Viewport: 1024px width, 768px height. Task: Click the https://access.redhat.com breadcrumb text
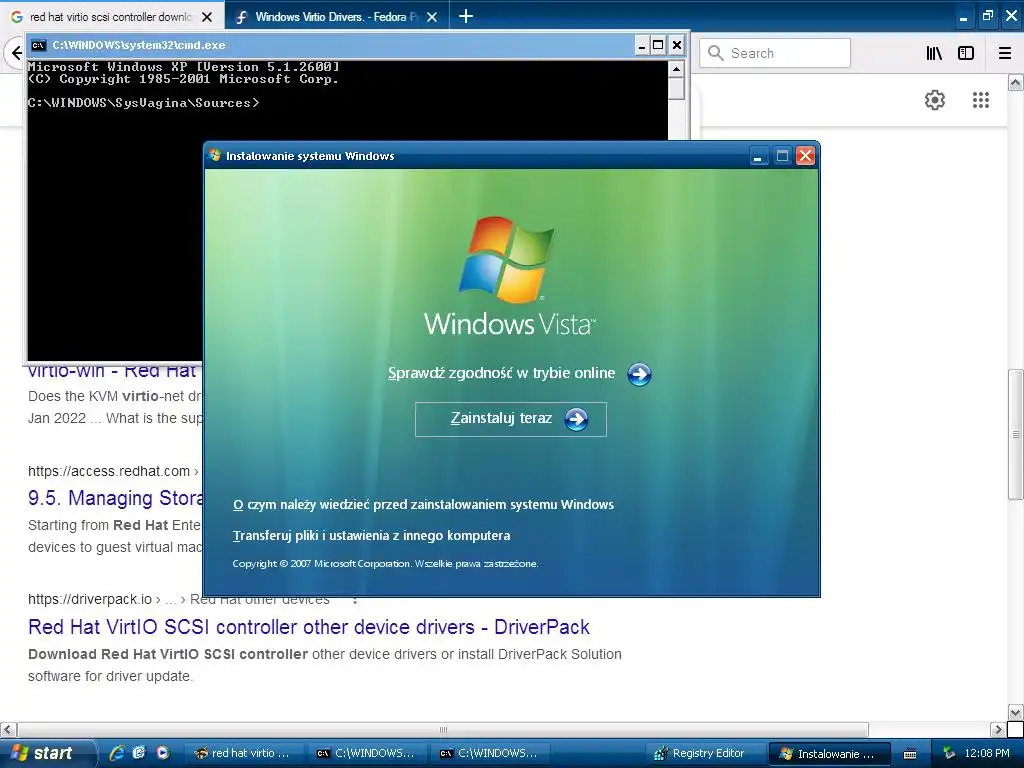(x=108, y=472)
